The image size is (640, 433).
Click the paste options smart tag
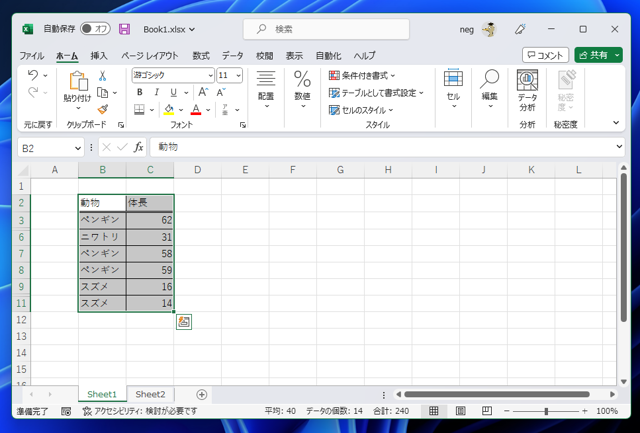click(184, 322)
